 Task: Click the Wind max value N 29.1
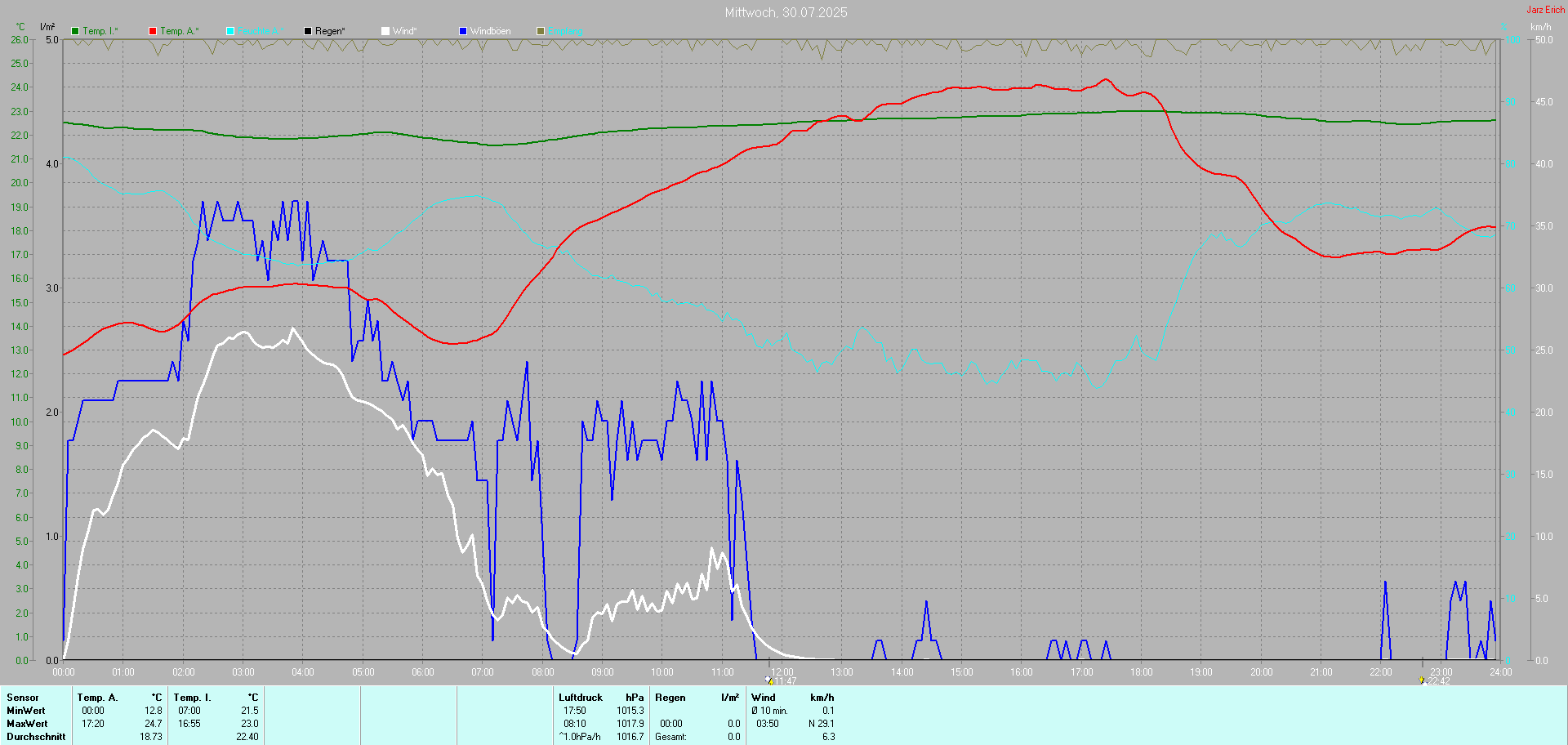point(821,724)
